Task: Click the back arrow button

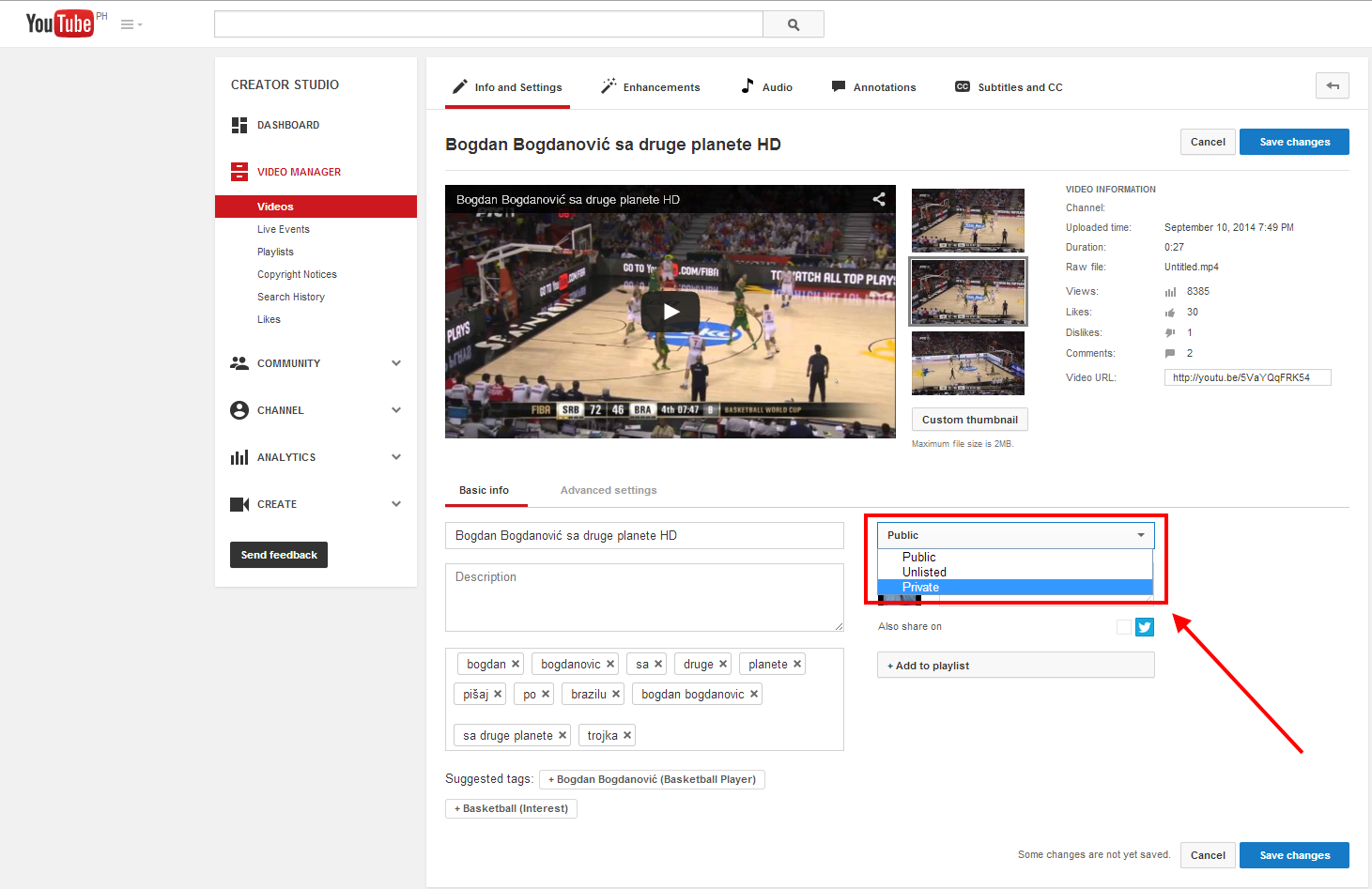Action: tap(1333, 85)
